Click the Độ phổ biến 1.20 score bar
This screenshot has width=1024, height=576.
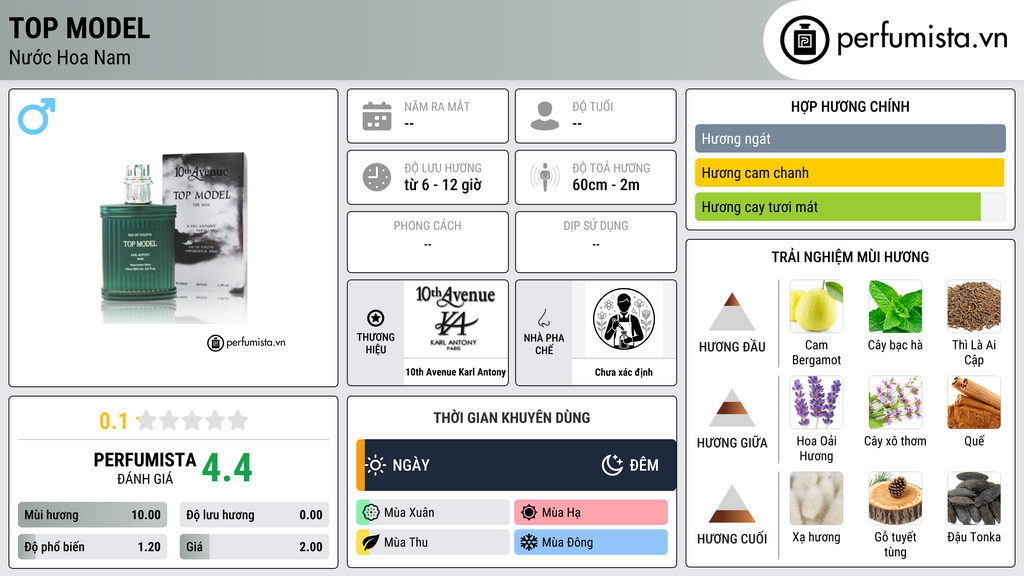92,547
